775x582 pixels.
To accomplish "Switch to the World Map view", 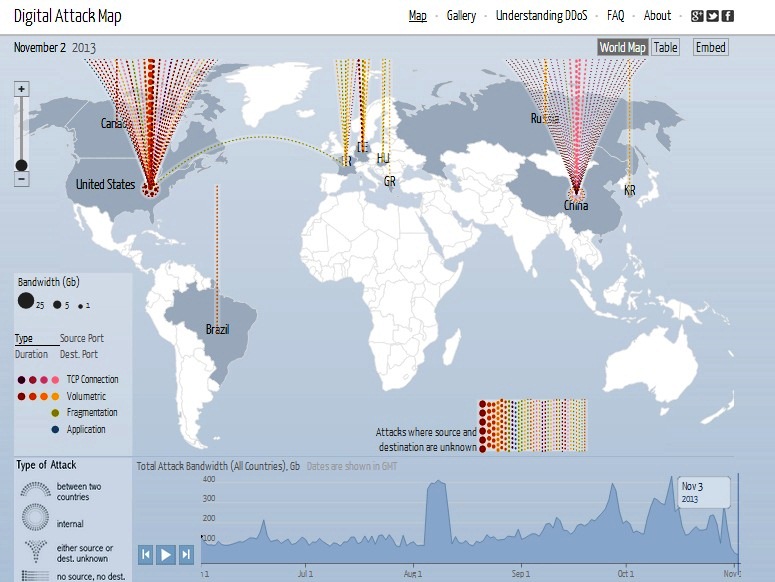I will [x=623, y=47].
